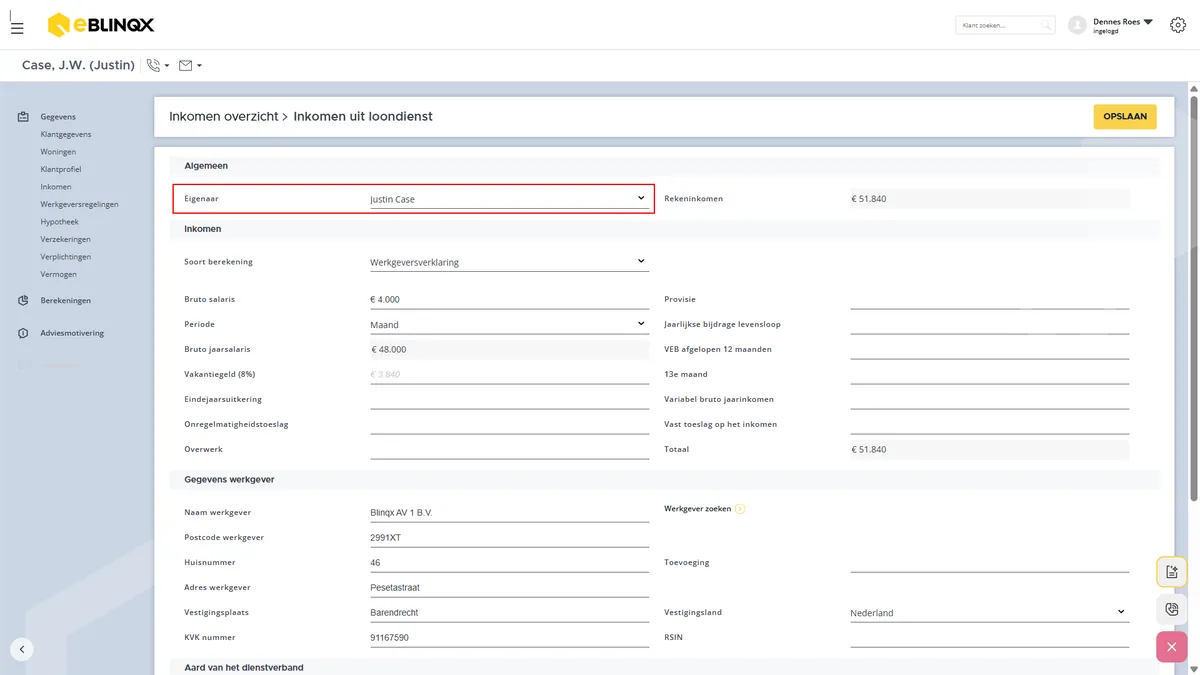
Task: Focus the Postcode werkgever field
Action: click(x=509, y=537)
